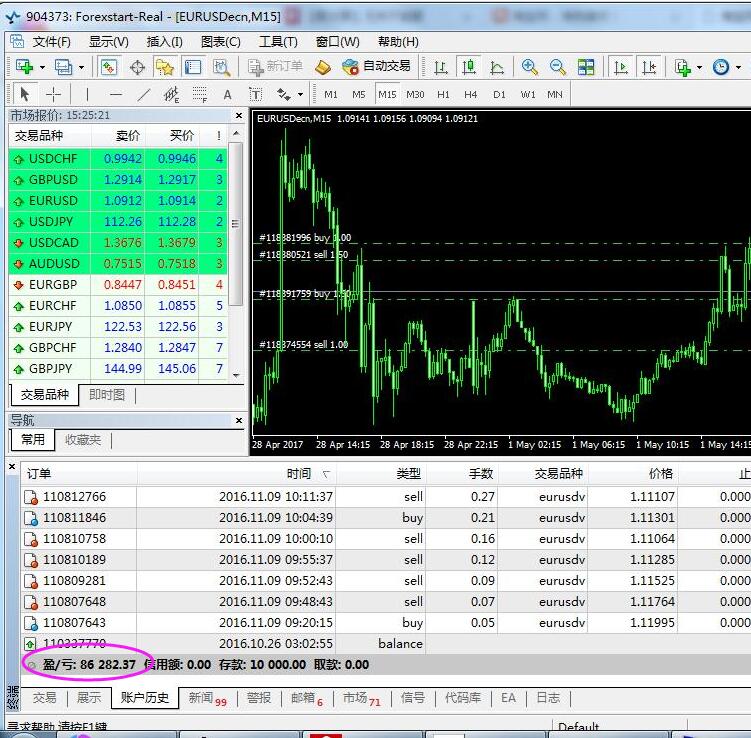Screen dimensions: 751x738
Task: Expand the New Chart dropdown arrow
Action: click(x=42, y=68)
